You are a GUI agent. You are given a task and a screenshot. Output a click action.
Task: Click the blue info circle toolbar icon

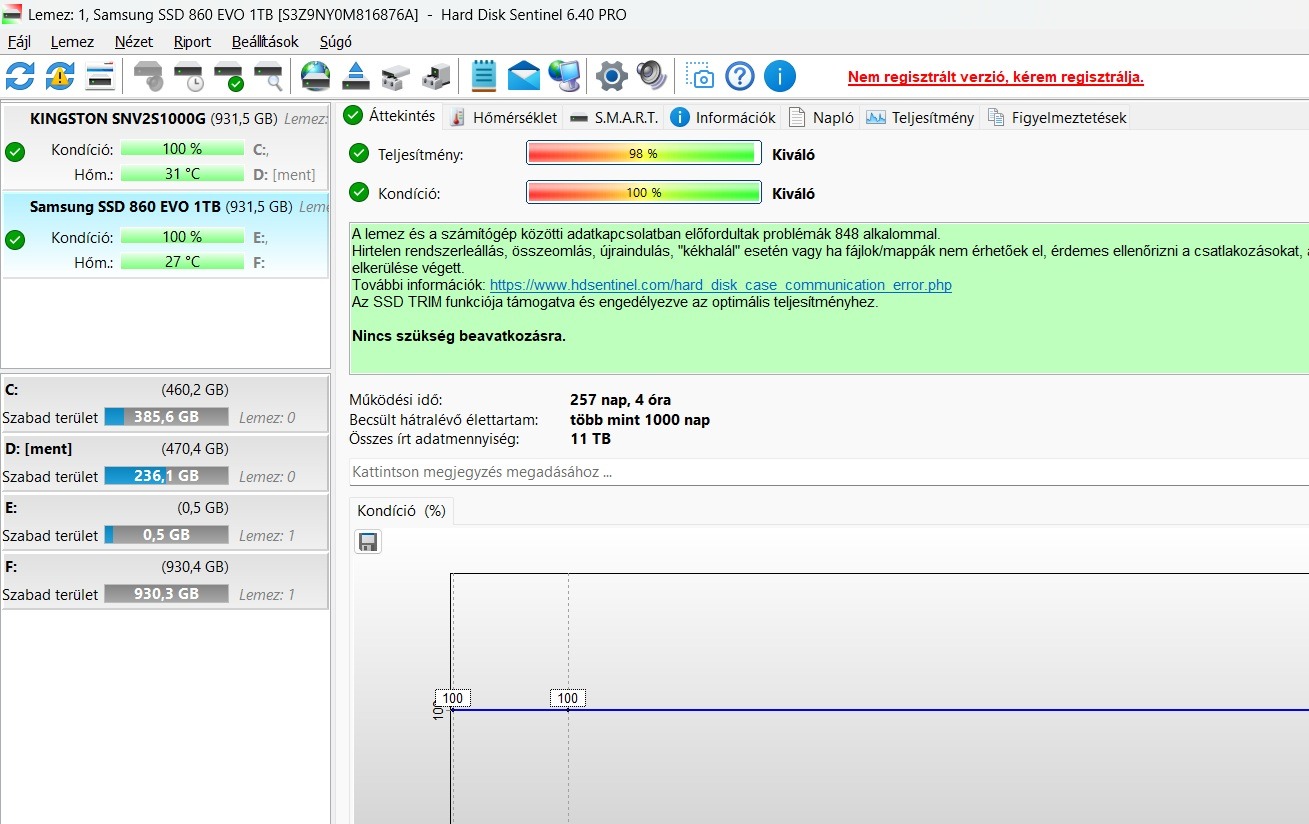coord(780,76)
